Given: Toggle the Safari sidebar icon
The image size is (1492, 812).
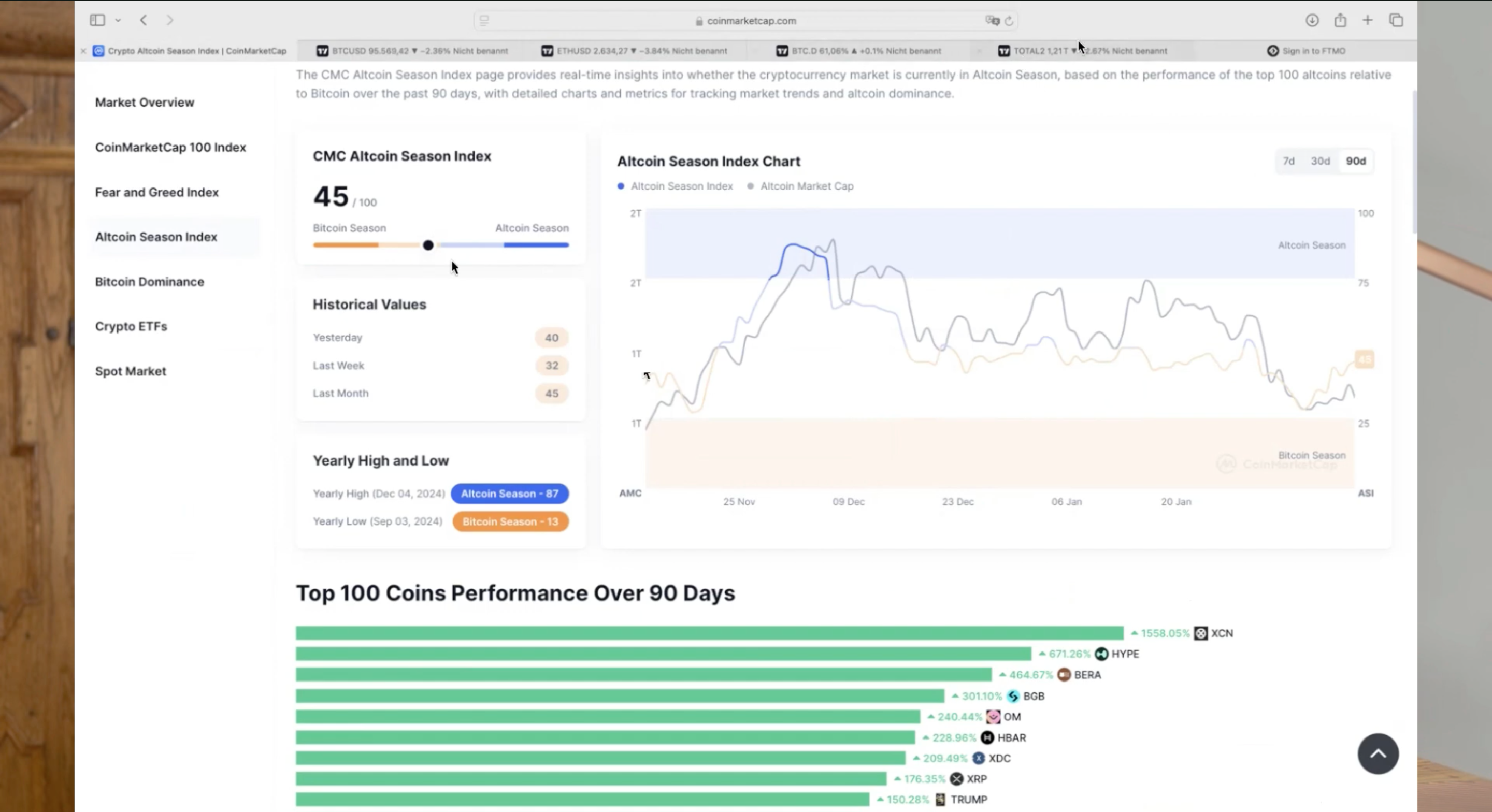Looking at the screenshot, I should [97, 20].
